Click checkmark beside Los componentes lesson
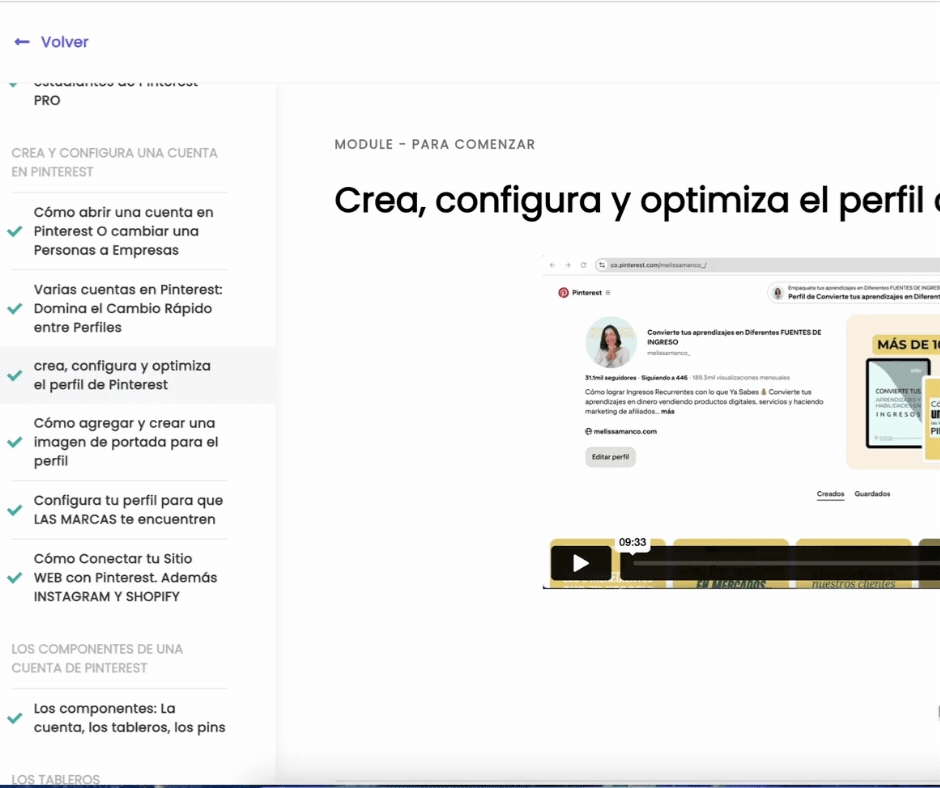Viewport: 940px width, 788px height. [15, 718]
